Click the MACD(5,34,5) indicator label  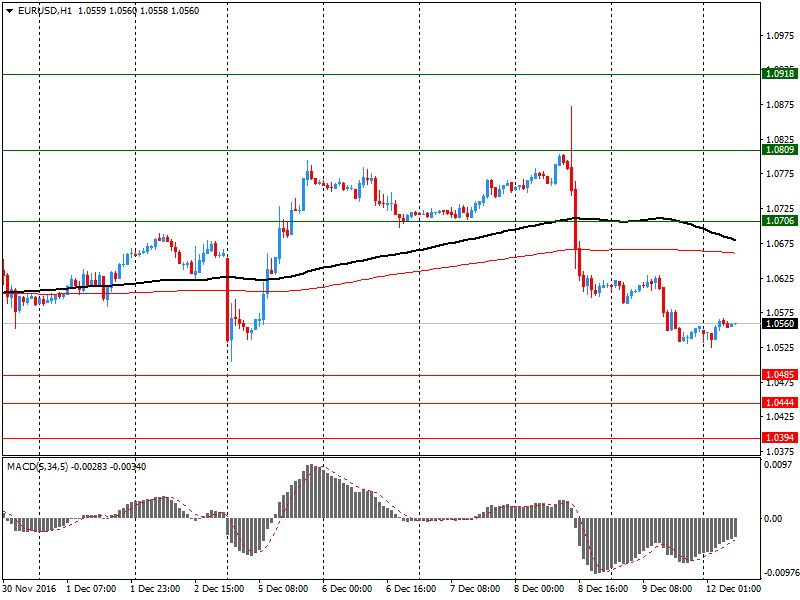37,466
